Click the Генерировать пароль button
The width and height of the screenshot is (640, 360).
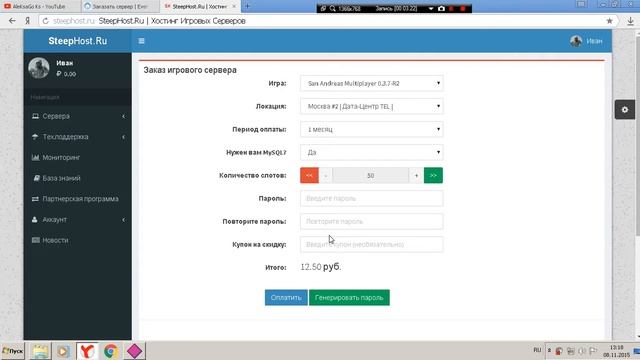349,298
